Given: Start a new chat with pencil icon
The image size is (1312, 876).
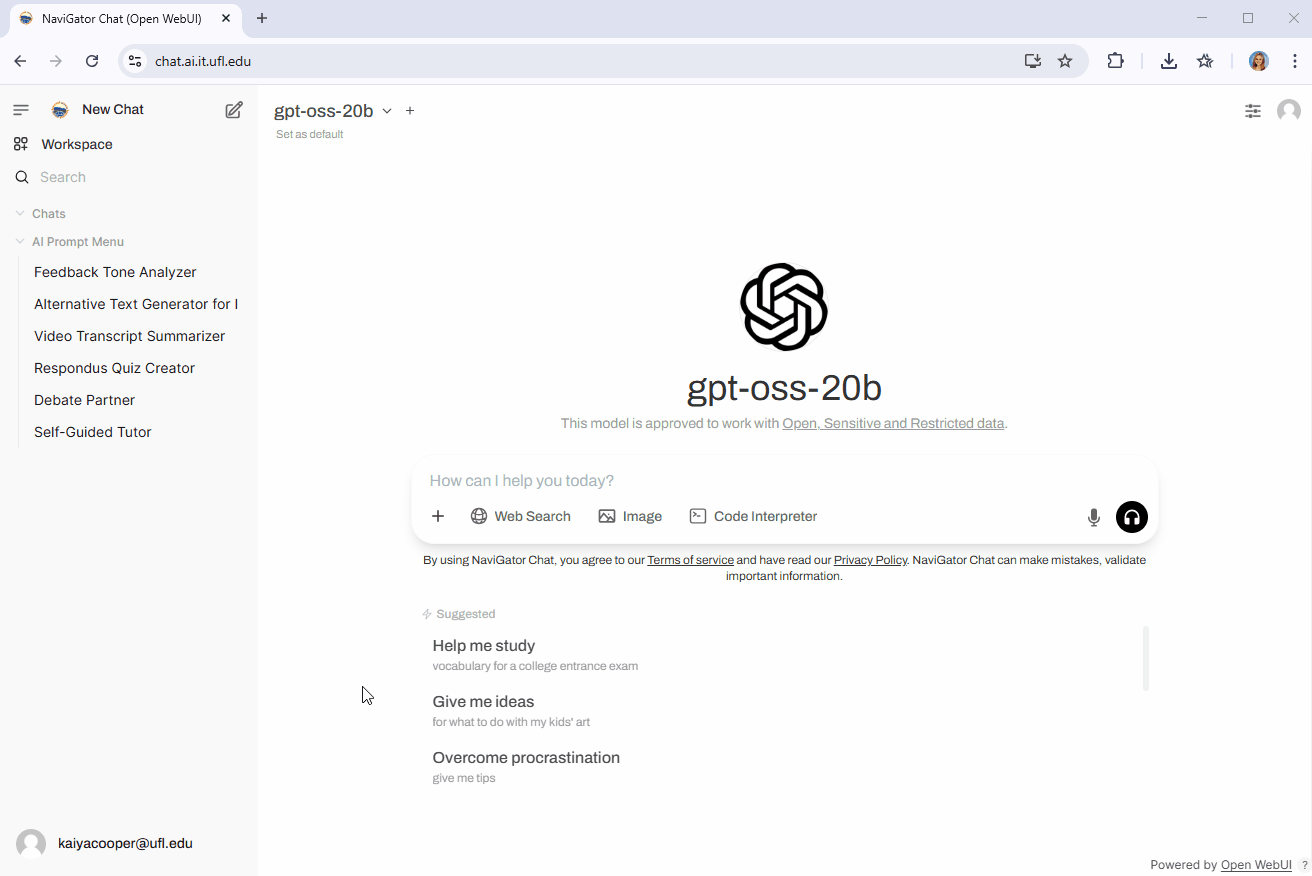Looking at the screenshot, I should pyautogui.click(x=234, y=110).
